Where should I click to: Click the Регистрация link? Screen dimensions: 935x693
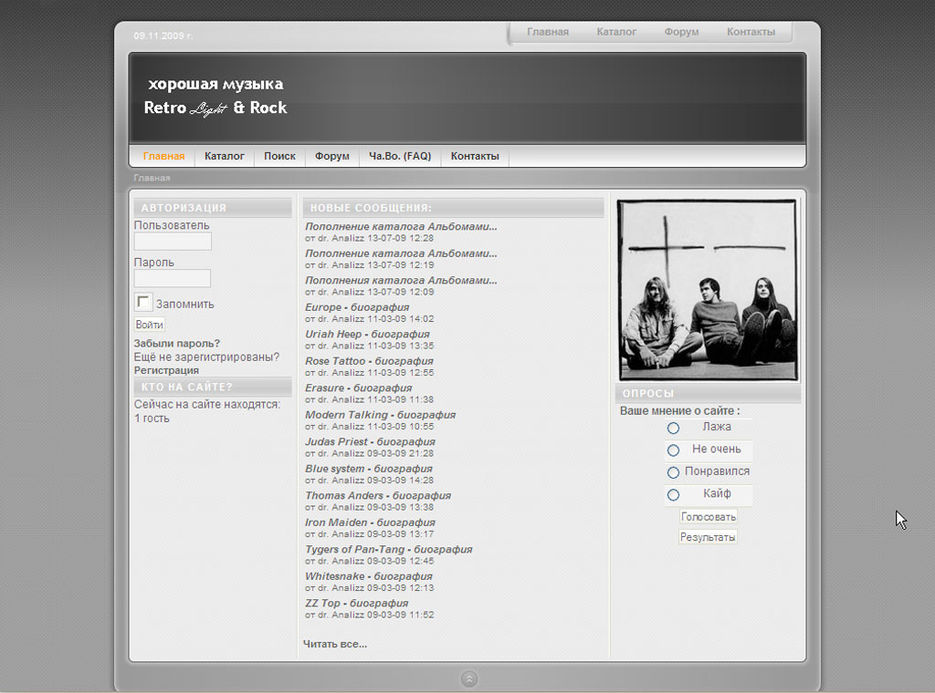(166, 370)
